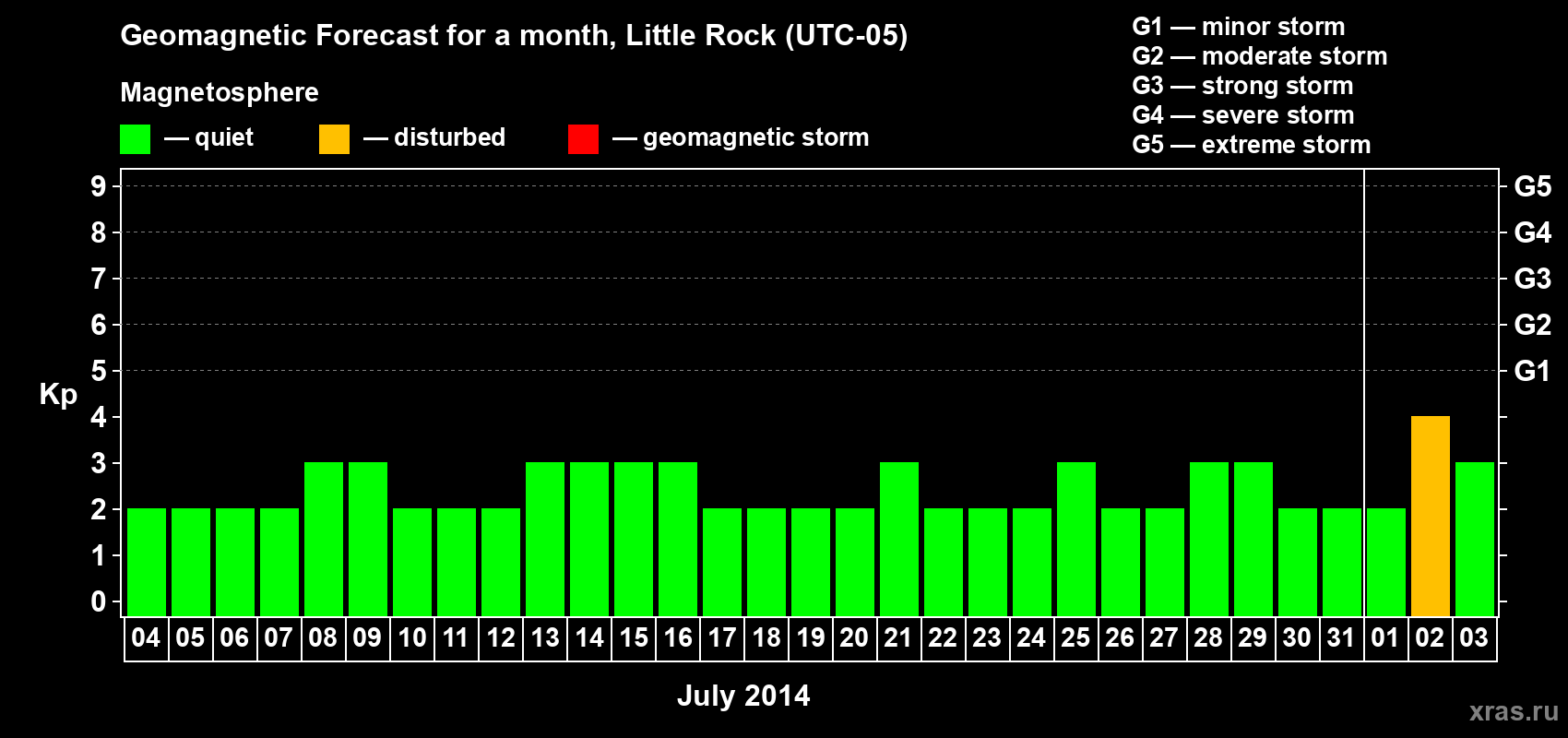The height and width of the screenshot is (738, 1568).
Task: Click the orange disturbed legend swatch
Action: pos(334,138)
